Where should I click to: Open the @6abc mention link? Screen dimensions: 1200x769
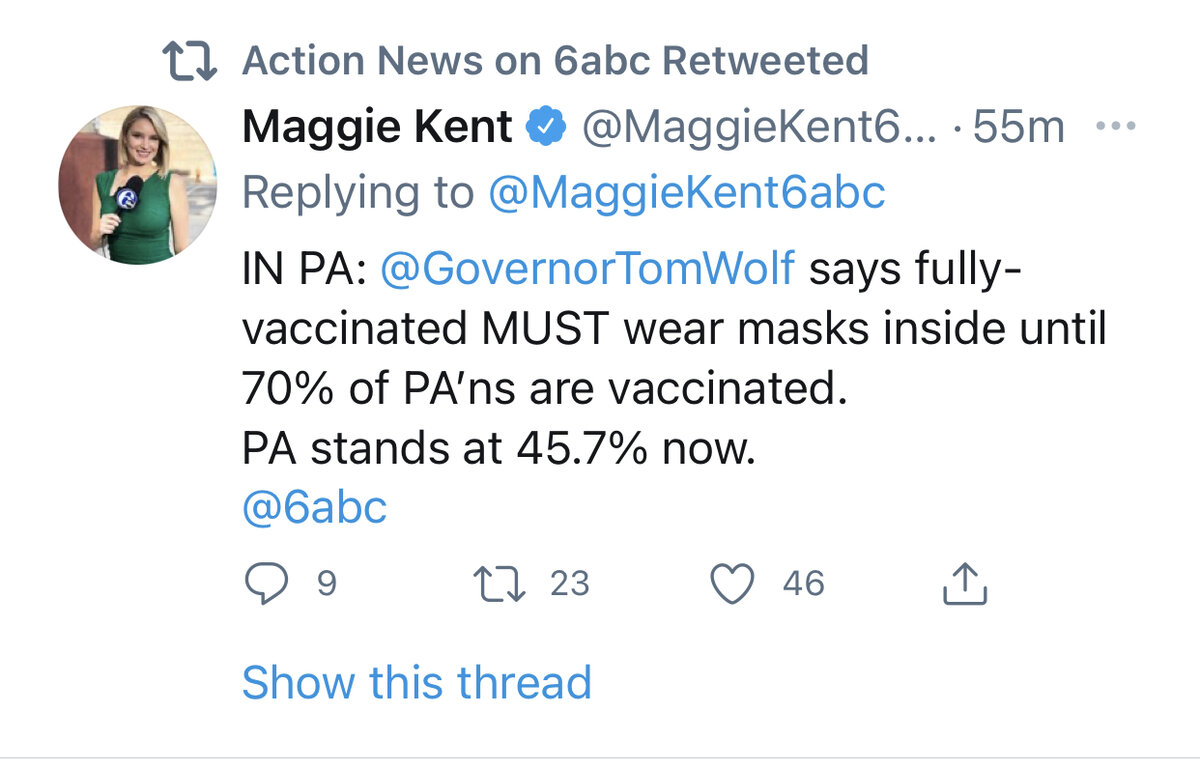(314, 508)
